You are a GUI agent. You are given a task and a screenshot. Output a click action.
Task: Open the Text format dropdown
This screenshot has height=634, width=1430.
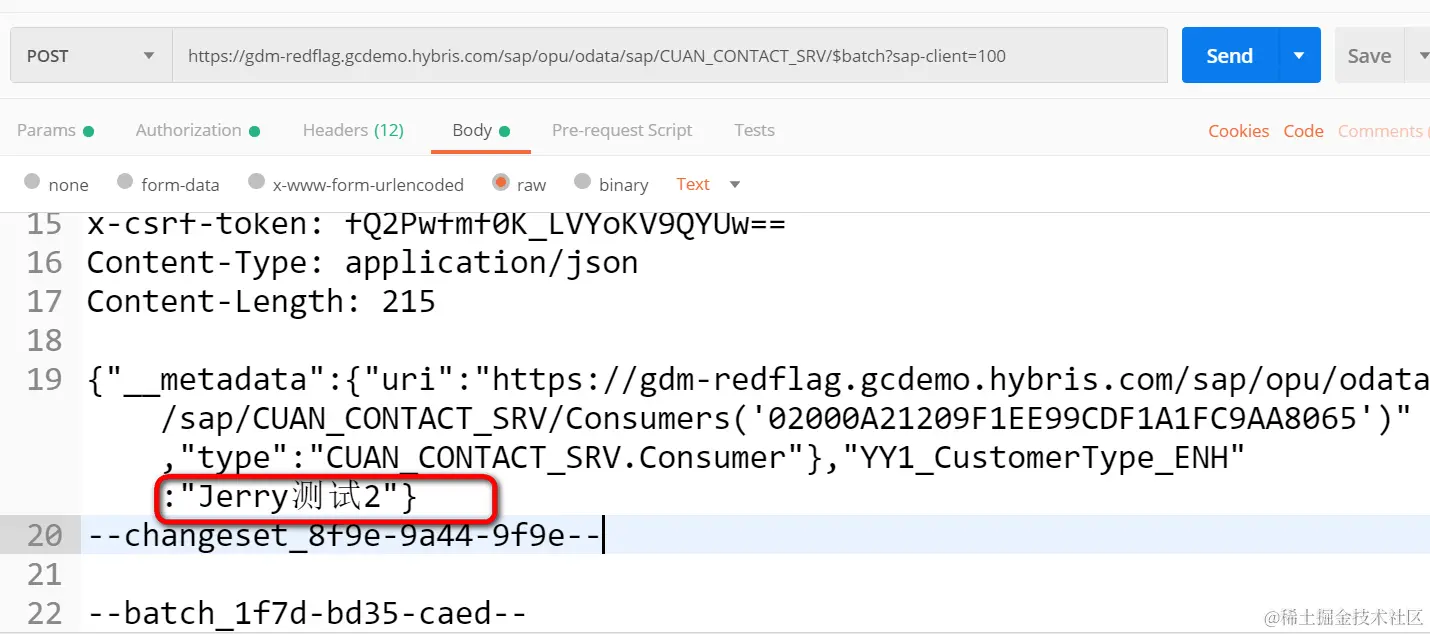(708, 184)
